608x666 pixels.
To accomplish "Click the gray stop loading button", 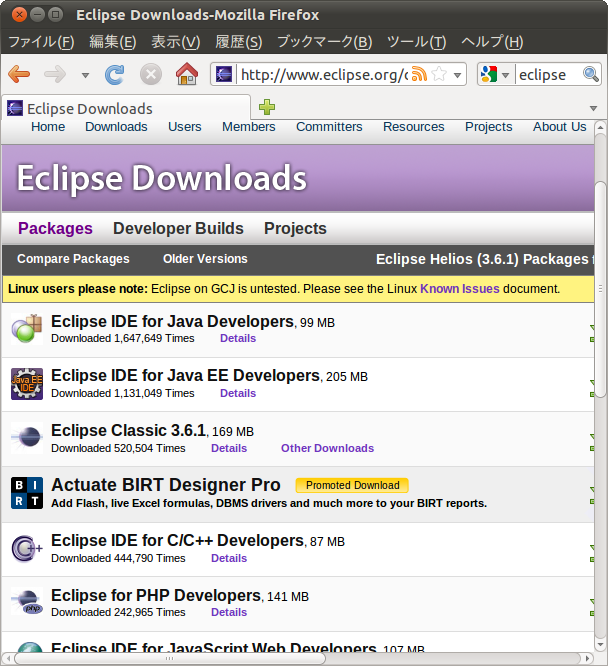I will [x=151, y=74].
